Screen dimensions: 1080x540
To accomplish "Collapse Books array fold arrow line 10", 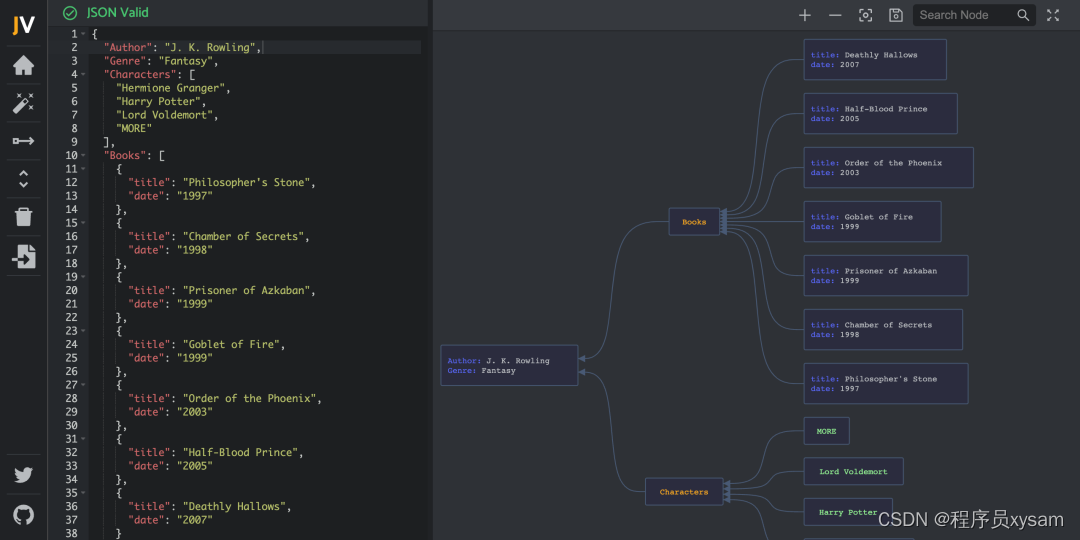I will pos(83,156).
